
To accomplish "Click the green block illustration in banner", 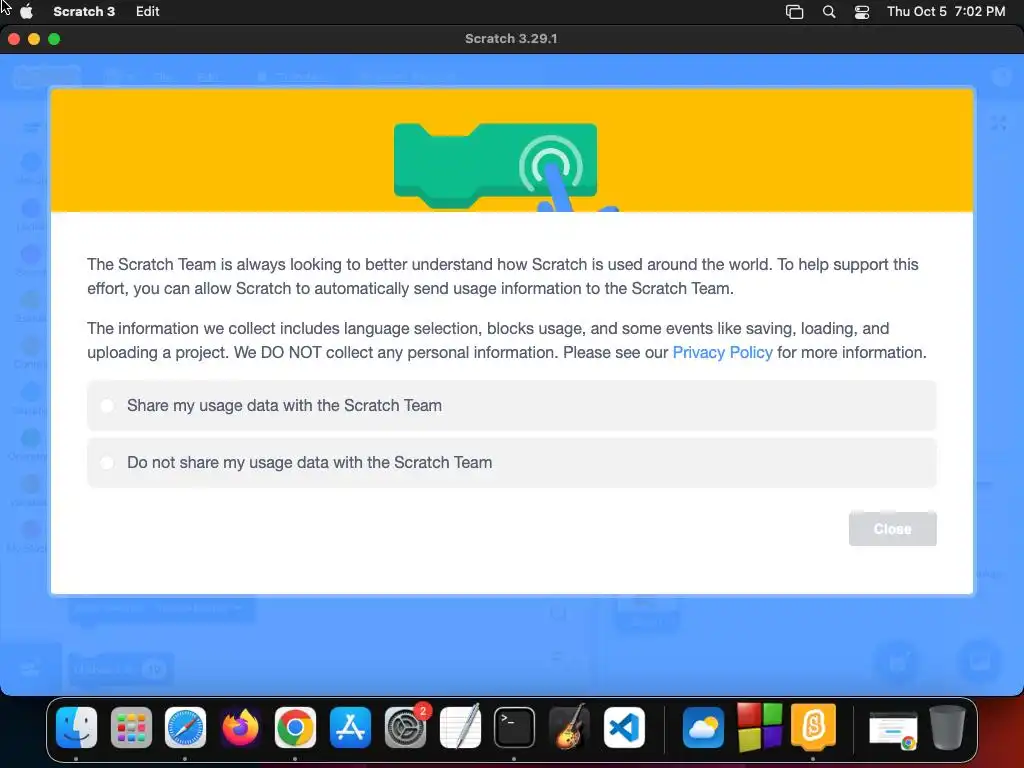I will point(496,166).
